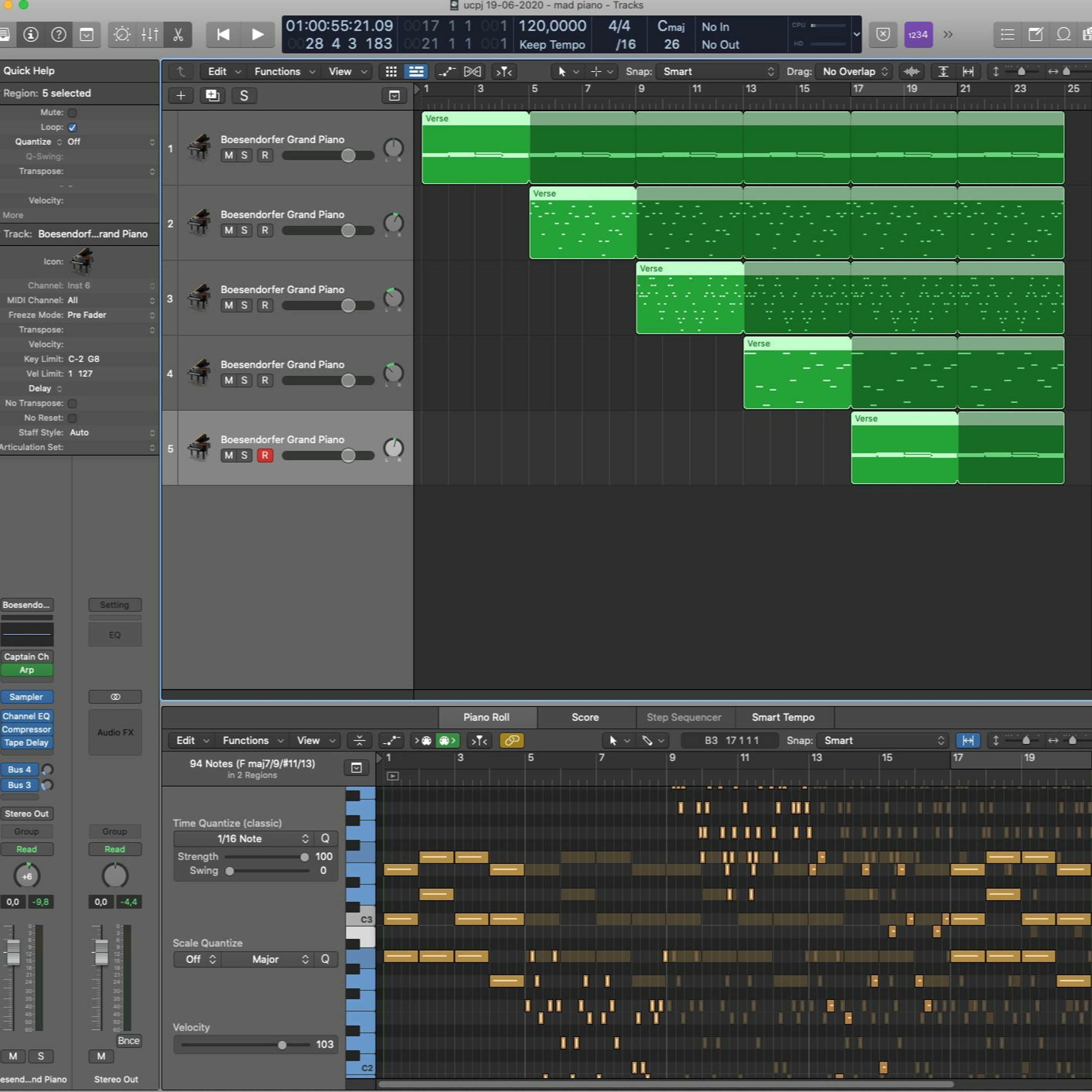Toggle the yellow link button in the Piano Roll
The image size is (1092, 1092).
point(511,740)
